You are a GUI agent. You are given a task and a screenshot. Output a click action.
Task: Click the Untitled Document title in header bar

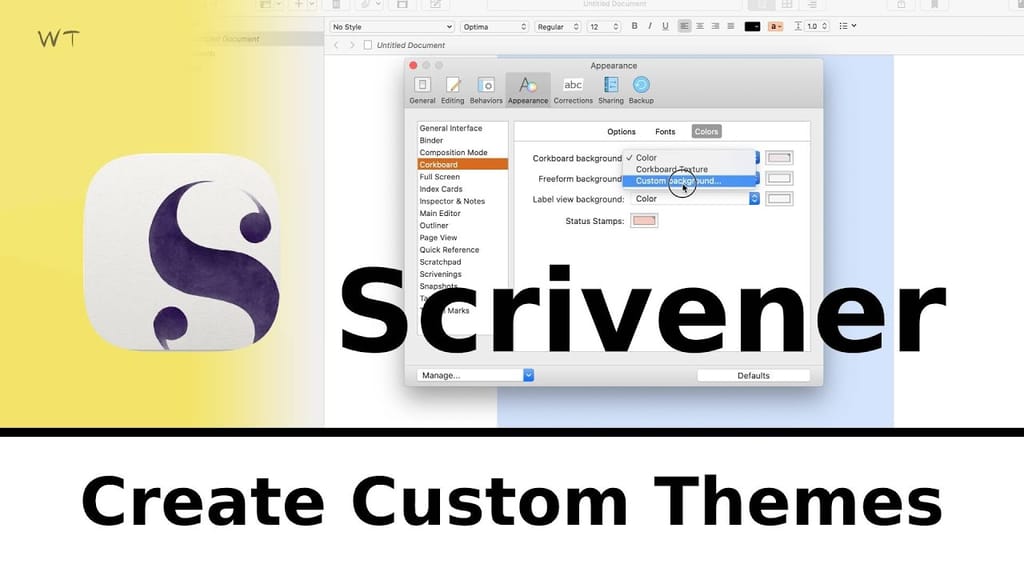[411, 45]
